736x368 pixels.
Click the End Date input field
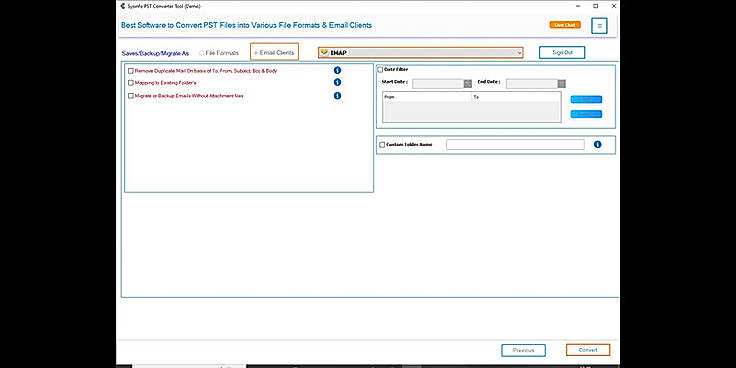(x=532, y=84)
